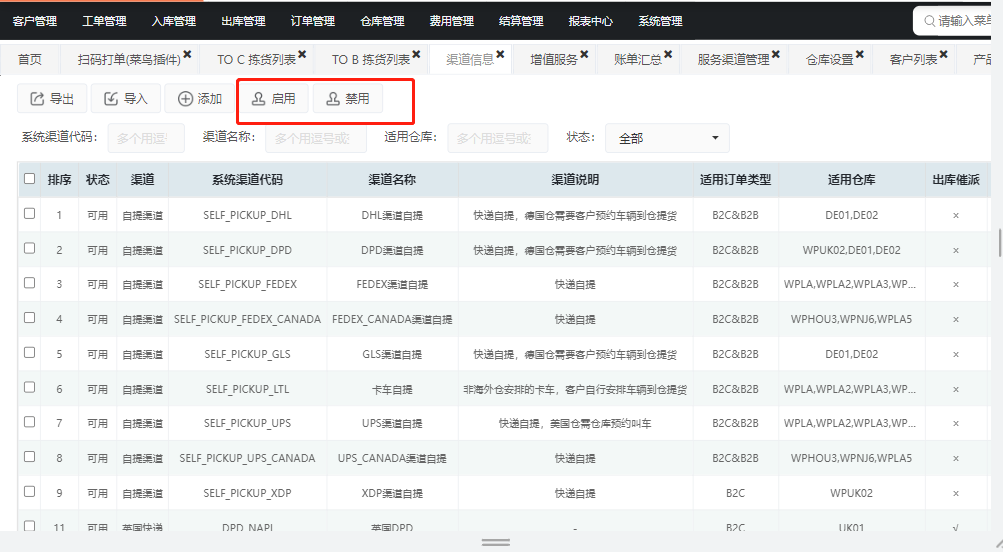Click the 排序 column header

tap(59, 180)
